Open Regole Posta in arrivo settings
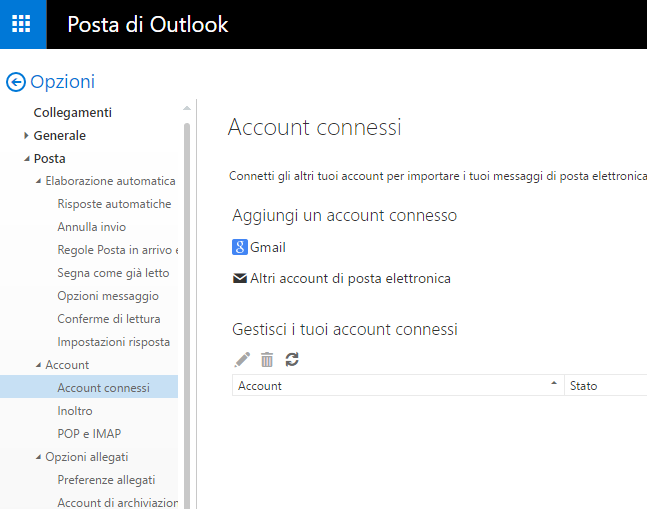647x509 pixels. pos(118,250)
